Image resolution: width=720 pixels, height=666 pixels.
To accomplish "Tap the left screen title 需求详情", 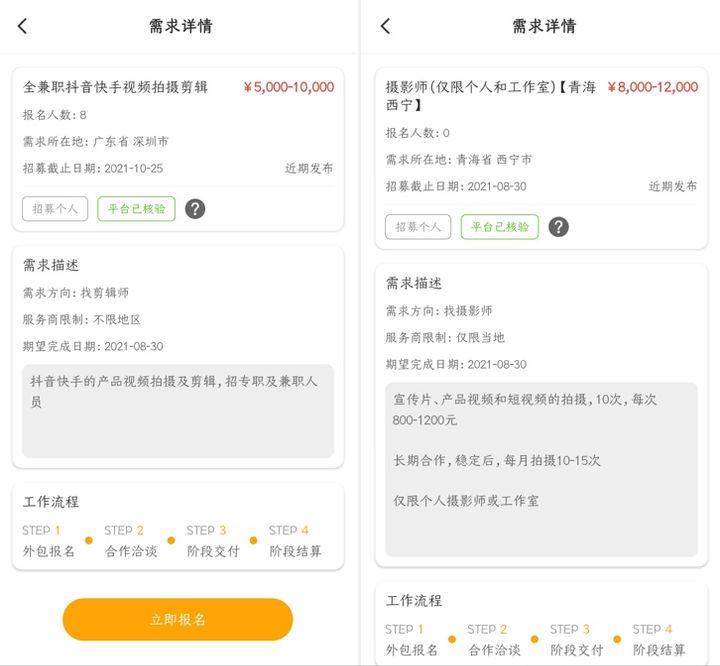I will pyautogui.click(x=181, y=26).
